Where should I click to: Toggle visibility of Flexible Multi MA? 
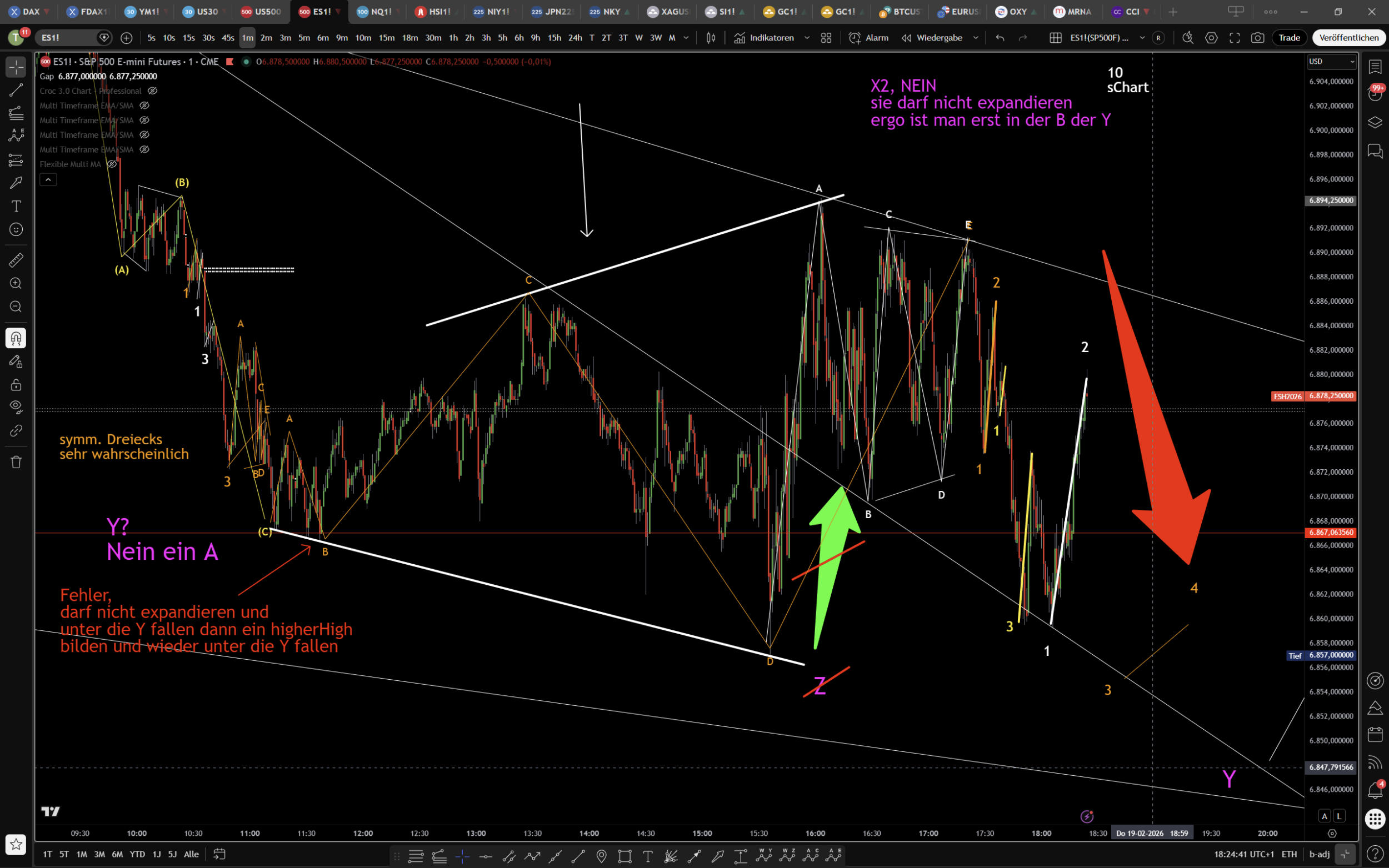point(113,164)
